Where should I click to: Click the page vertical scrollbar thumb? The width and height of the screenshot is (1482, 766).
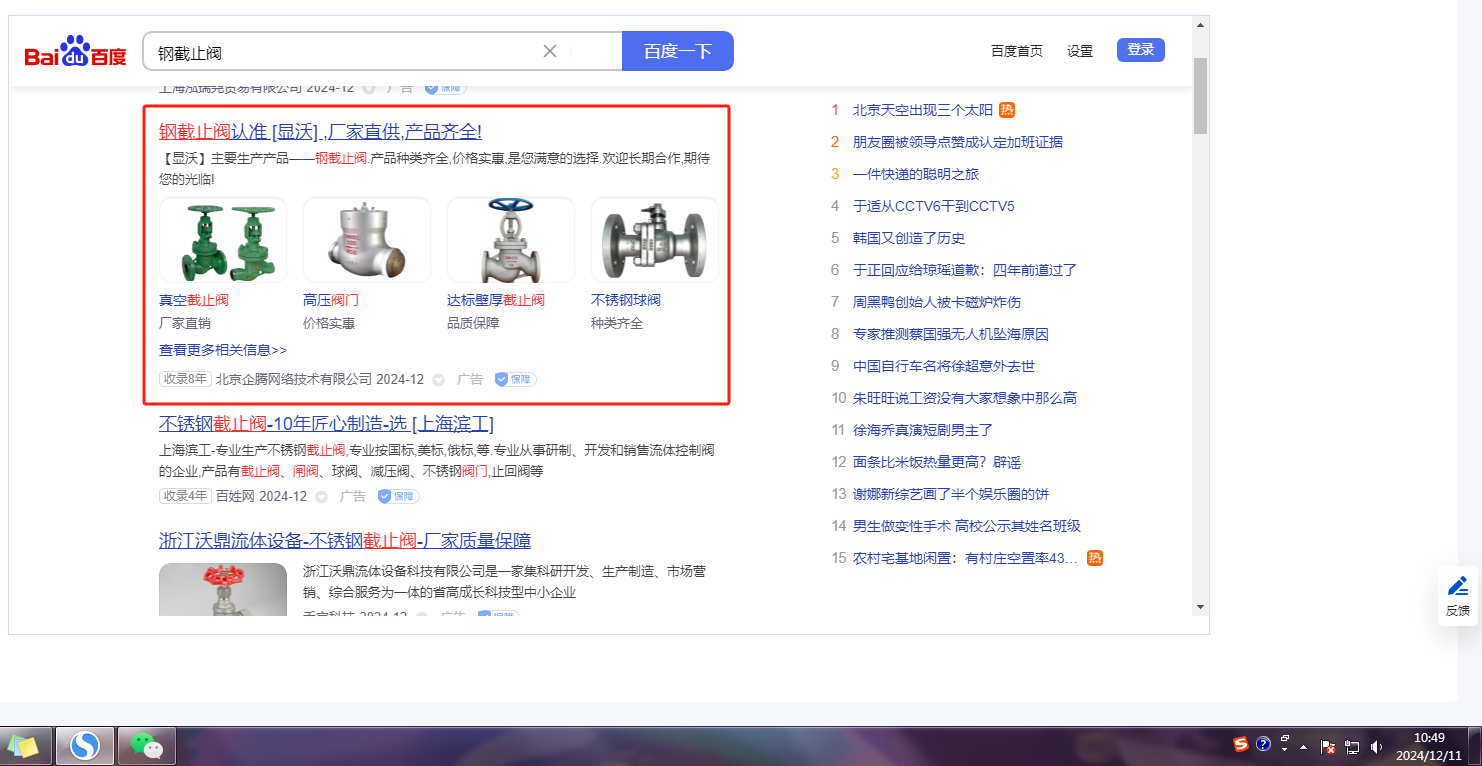click(x=1200, y=95)
